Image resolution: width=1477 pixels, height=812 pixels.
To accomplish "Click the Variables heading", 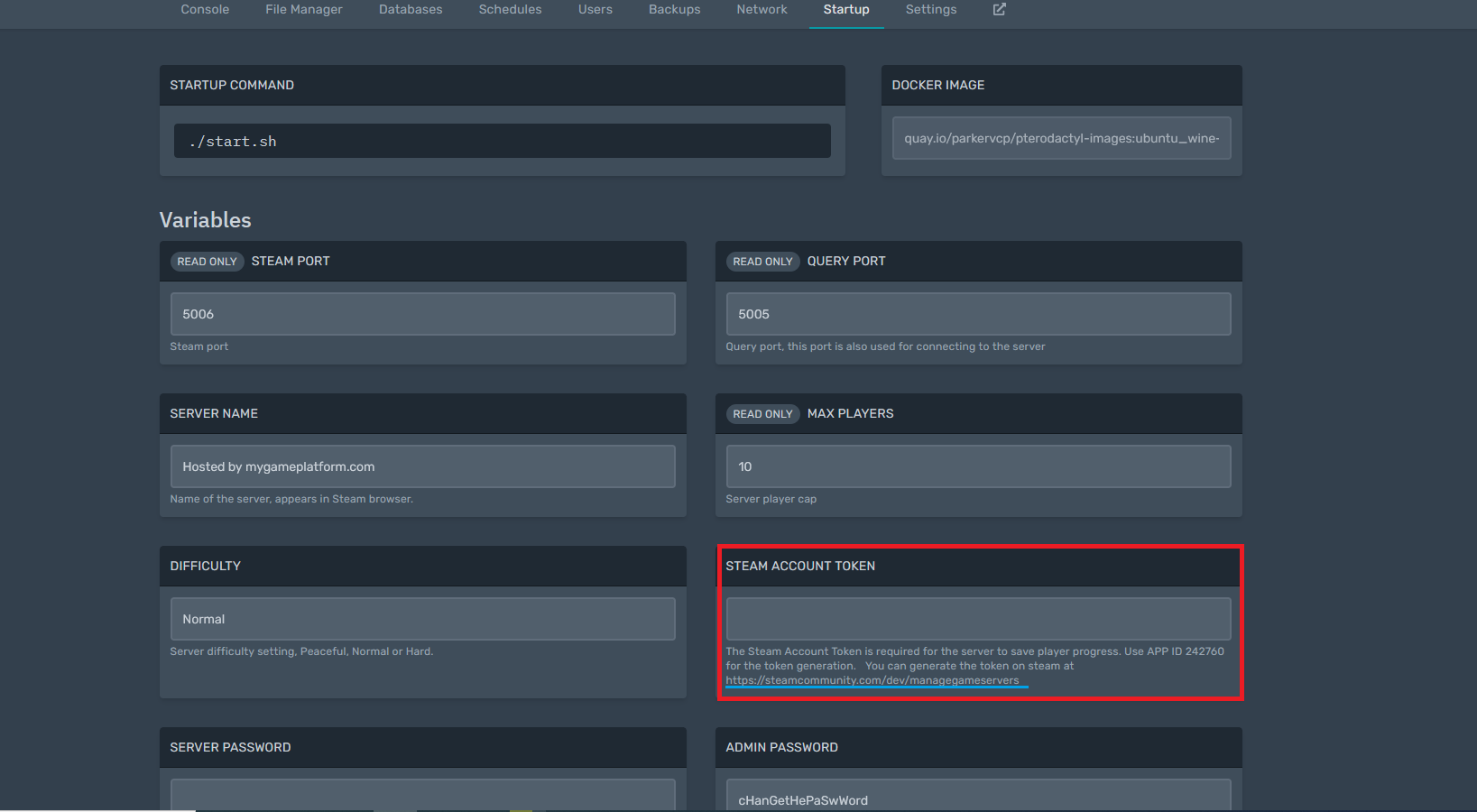I will [206, 220].
